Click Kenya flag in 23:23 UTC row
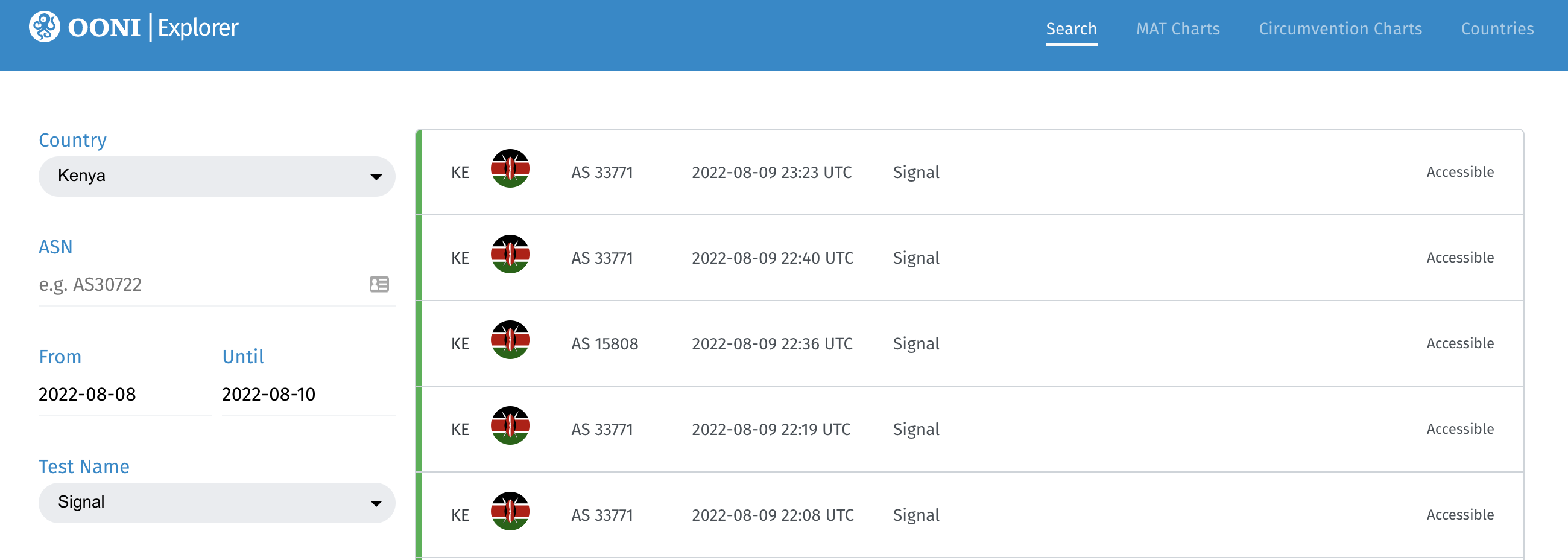The image size is (1568, 560). [510, 169]
